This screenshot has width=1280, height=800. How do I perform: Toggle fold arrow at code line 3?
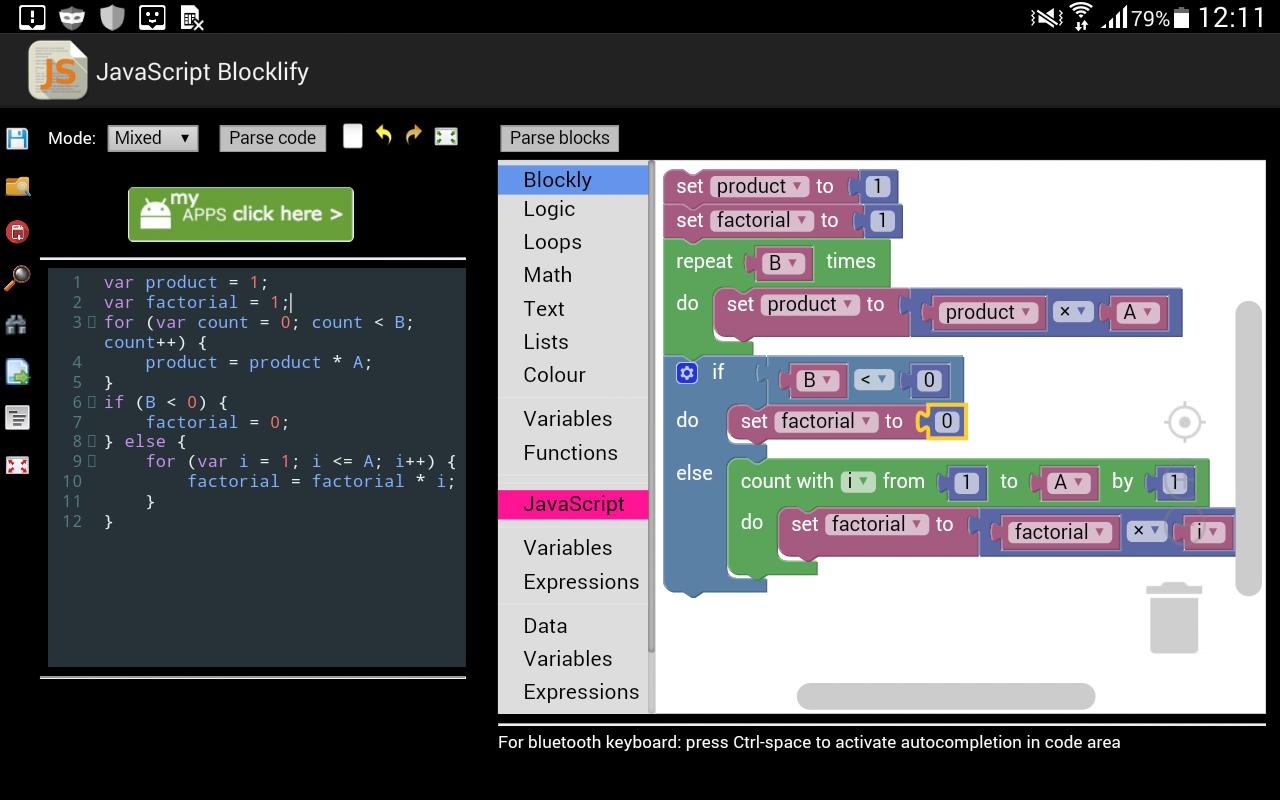pyautogui.click(x=92, y=322)
